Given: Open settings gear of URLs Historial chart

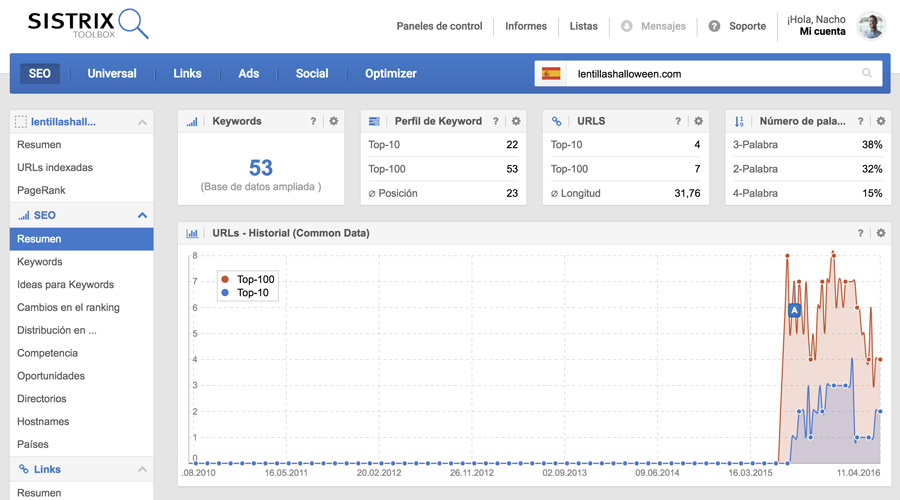Looking at the screenshot, I should [881, 233].
